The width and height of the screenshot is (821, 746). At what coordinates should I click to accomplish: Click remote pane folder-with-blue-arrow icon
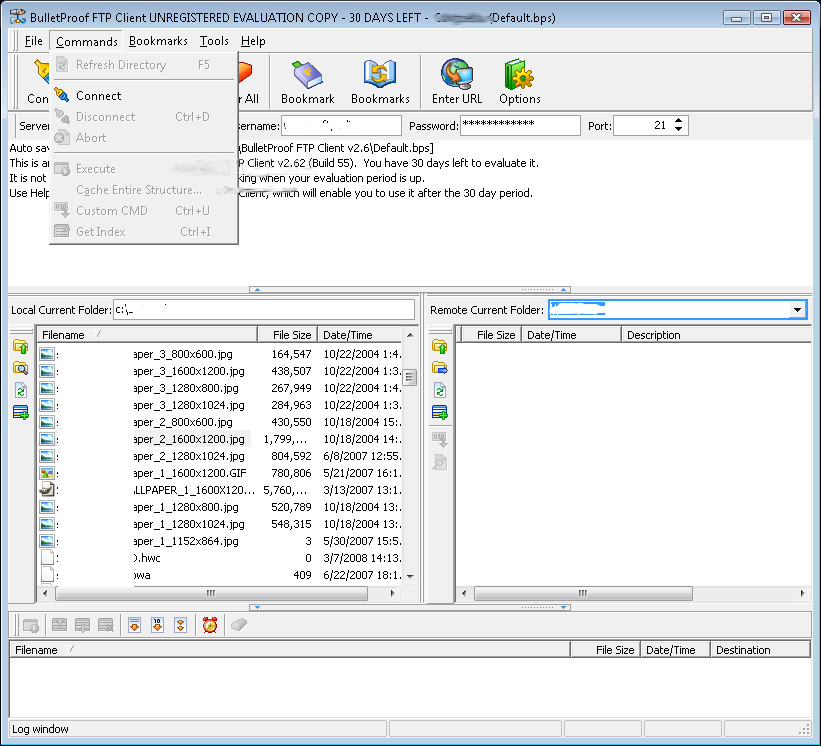pyautogui.click(x=440, y=368)
